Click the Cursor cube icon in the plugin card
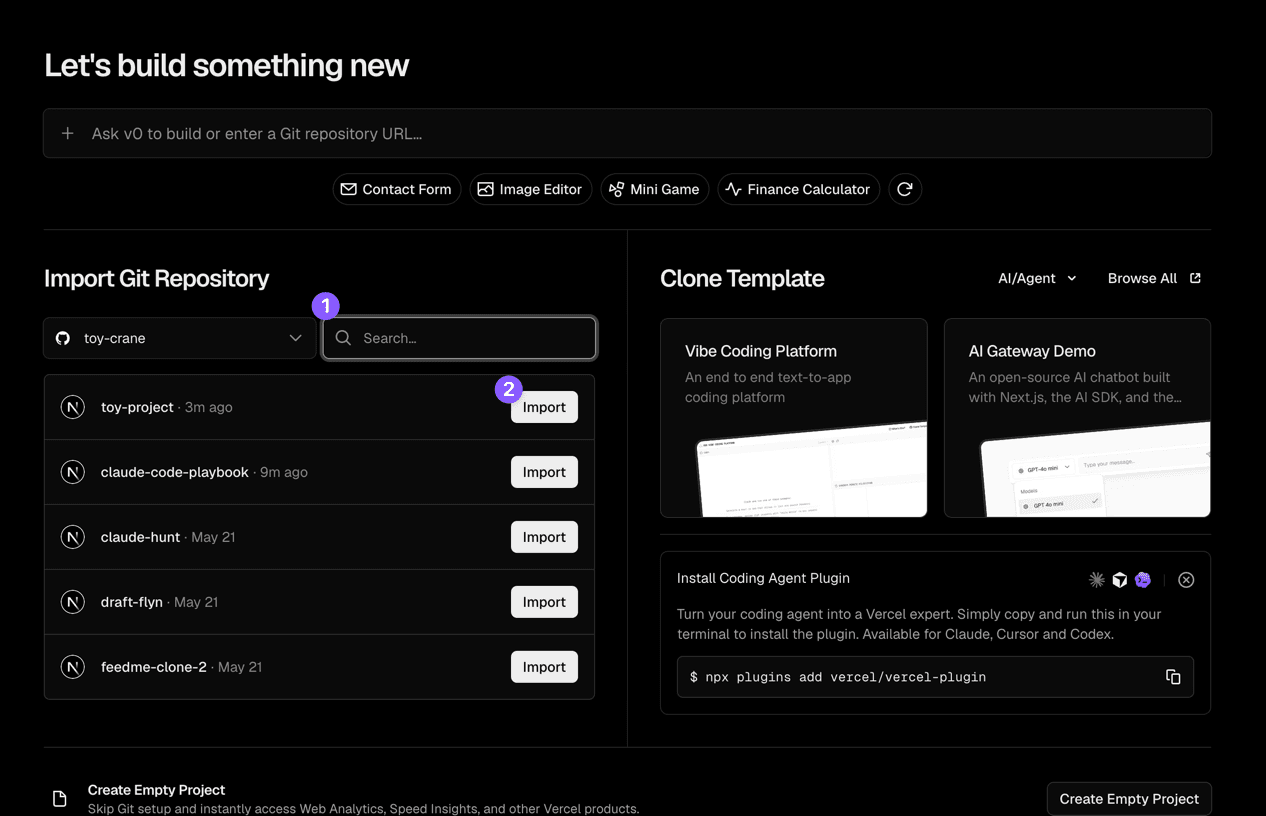 (x=1120, y=580)
